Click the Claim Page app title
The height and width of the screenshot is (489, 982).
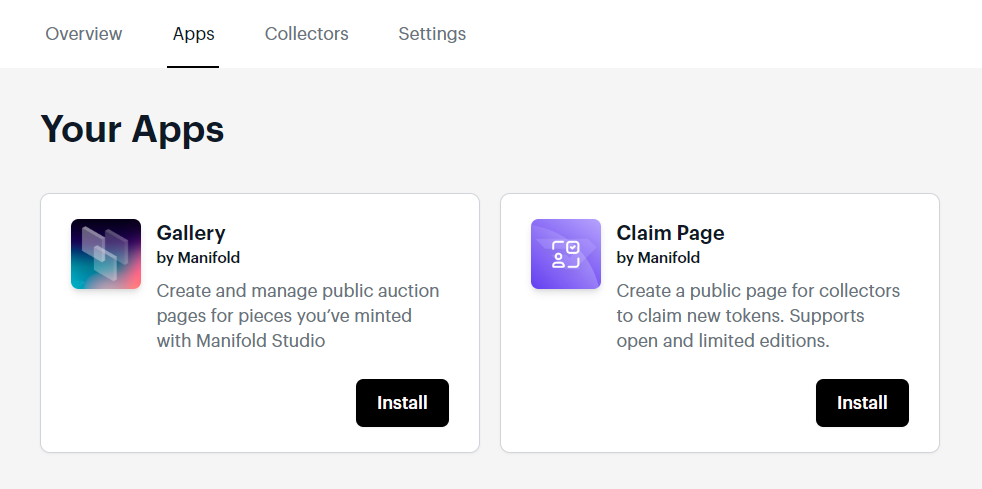tap(670, 233)
